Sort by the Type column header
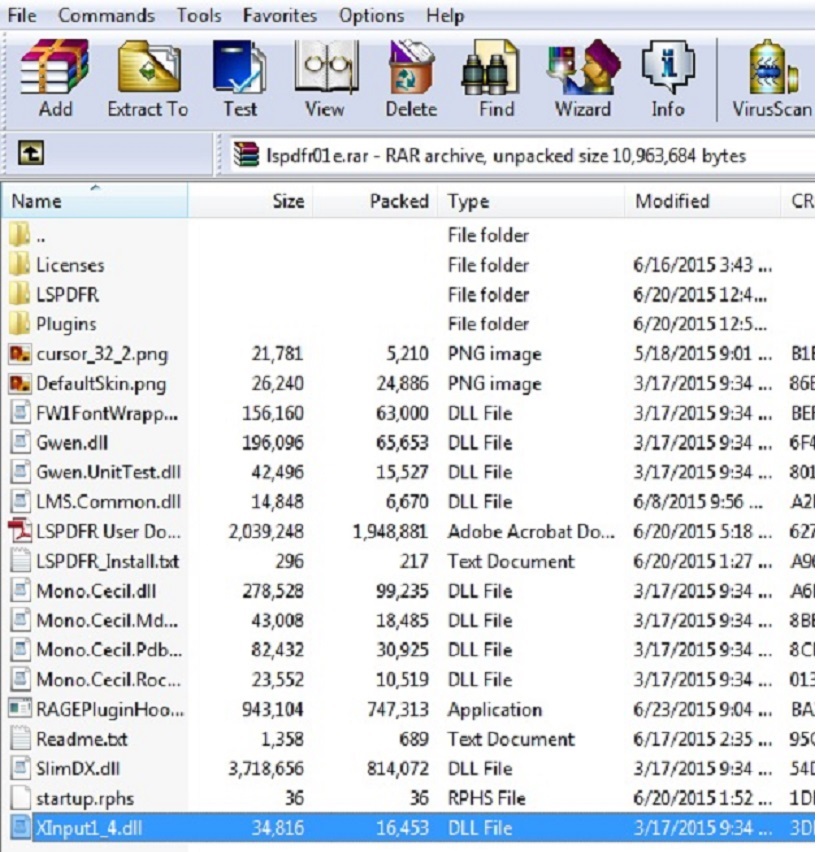 [532, 201]
